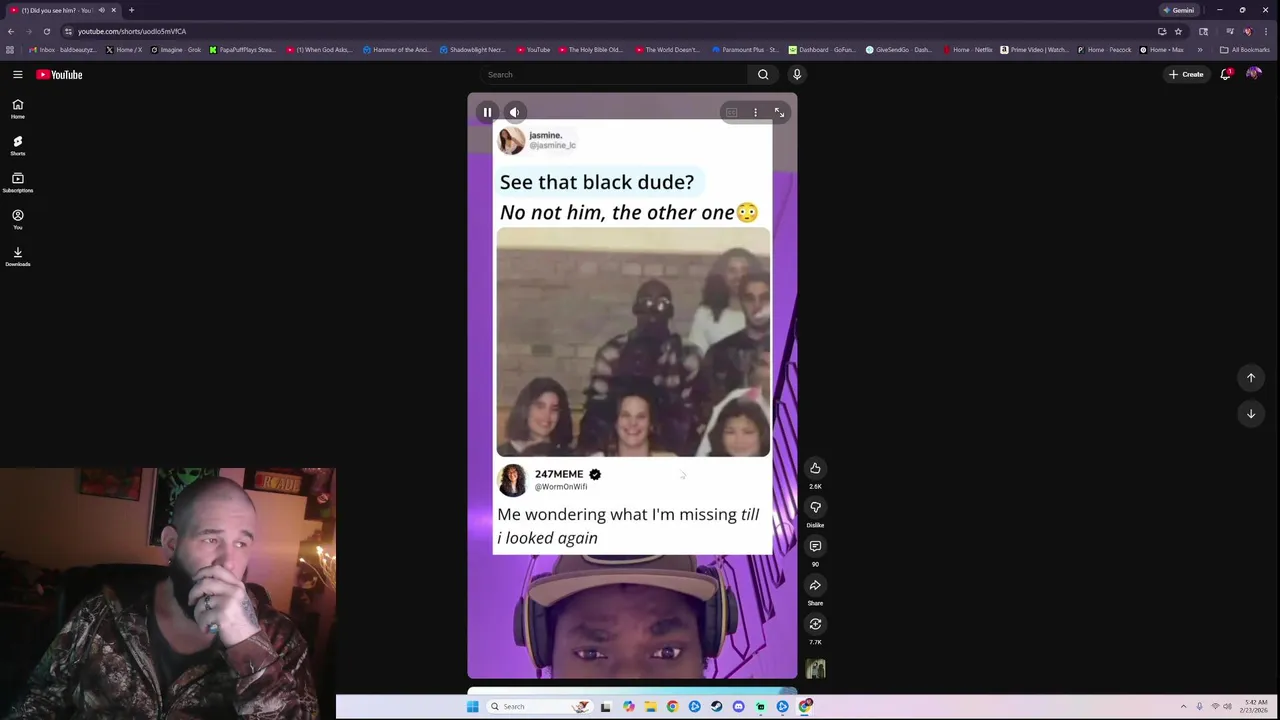Image resolution: width=1280 pixels, height=720 pixels.
Task: Open Steam from the taskbar
Action: tap(716, 707)
